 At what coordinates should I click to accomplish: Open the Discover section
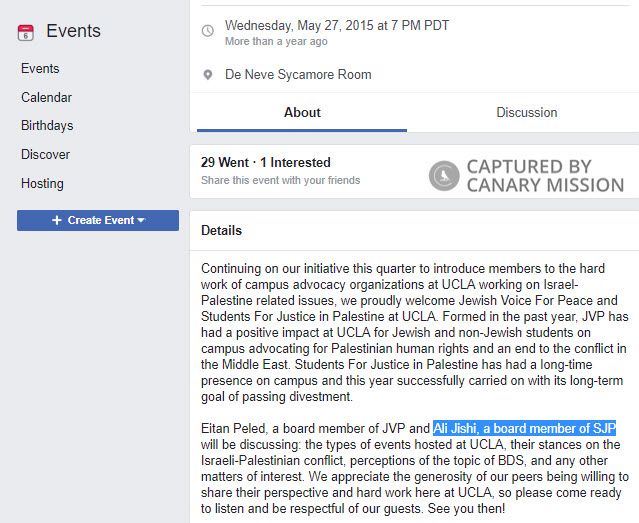click(x=46, y=154)
